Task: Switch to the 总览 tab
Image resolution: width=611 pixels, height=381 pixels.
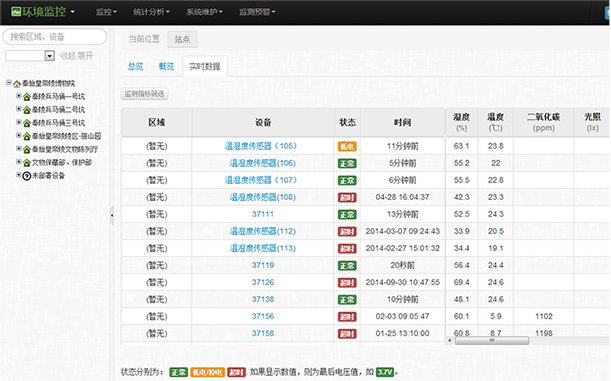Action: (136, 67)
